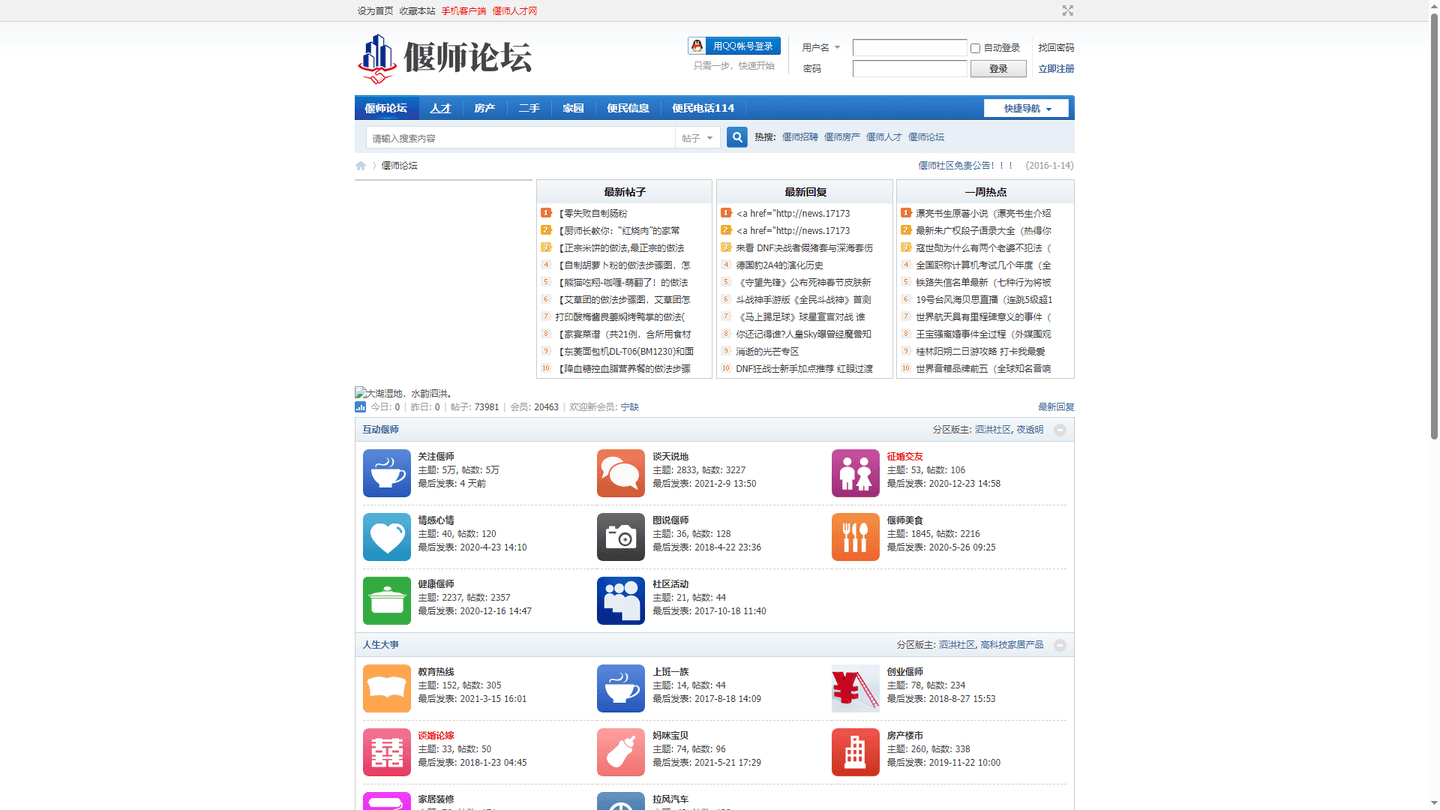Select the 偃师论坛 navigation tab
Image resolution: width=1440 pixels, height=810 pixels.
[386, 108]
